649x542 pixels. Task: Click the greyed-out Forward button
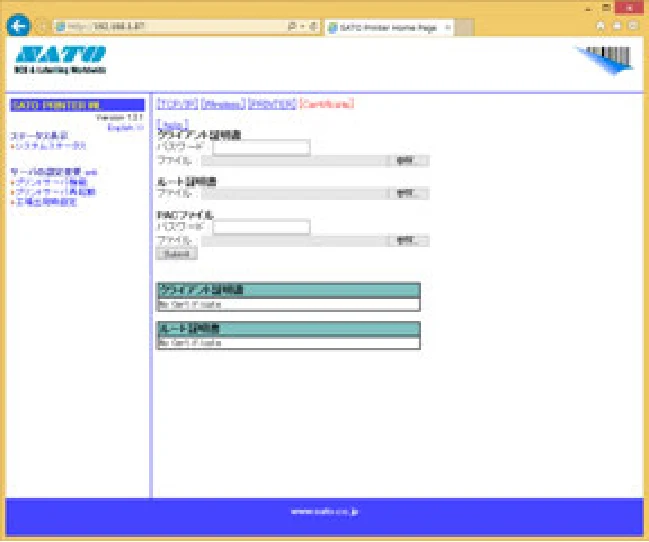click(43, 26)
